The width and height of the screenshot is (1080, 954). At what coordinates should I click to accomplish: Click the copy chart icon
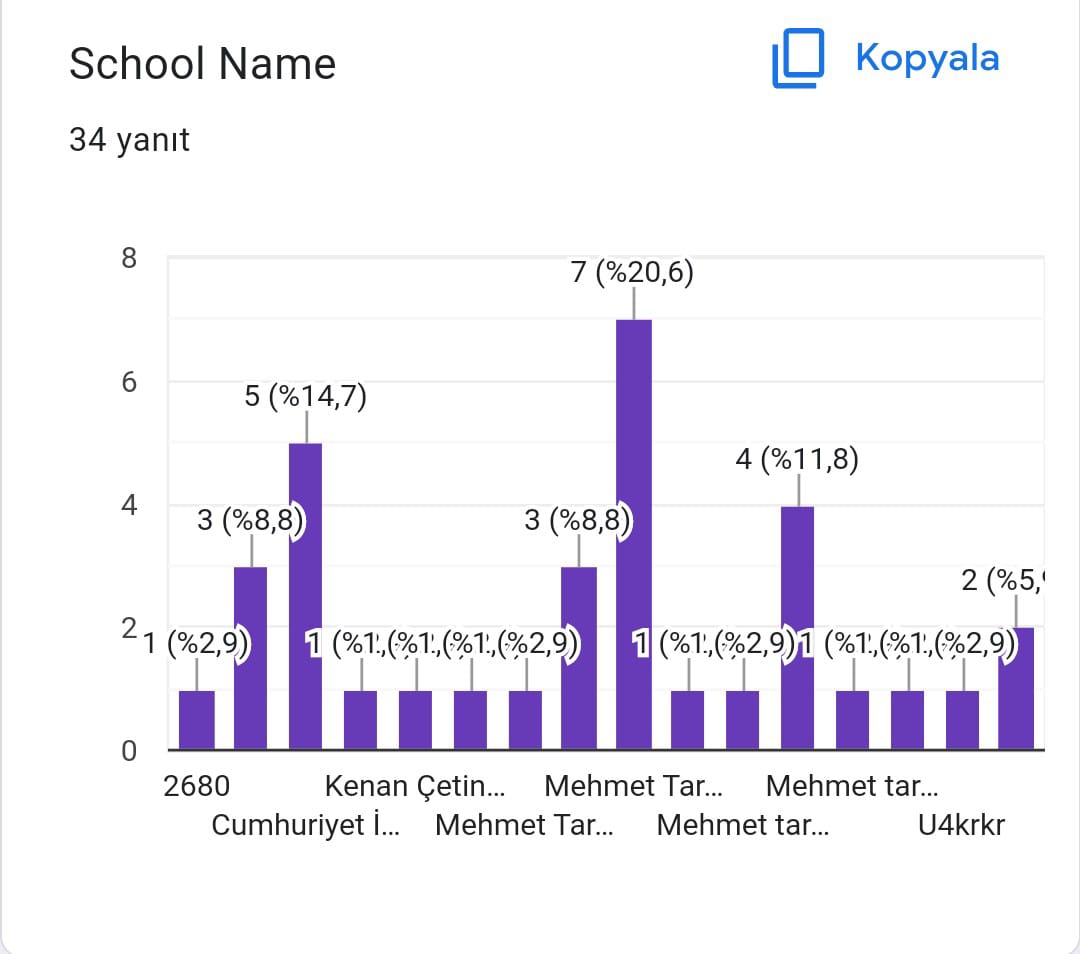point(798,59)
